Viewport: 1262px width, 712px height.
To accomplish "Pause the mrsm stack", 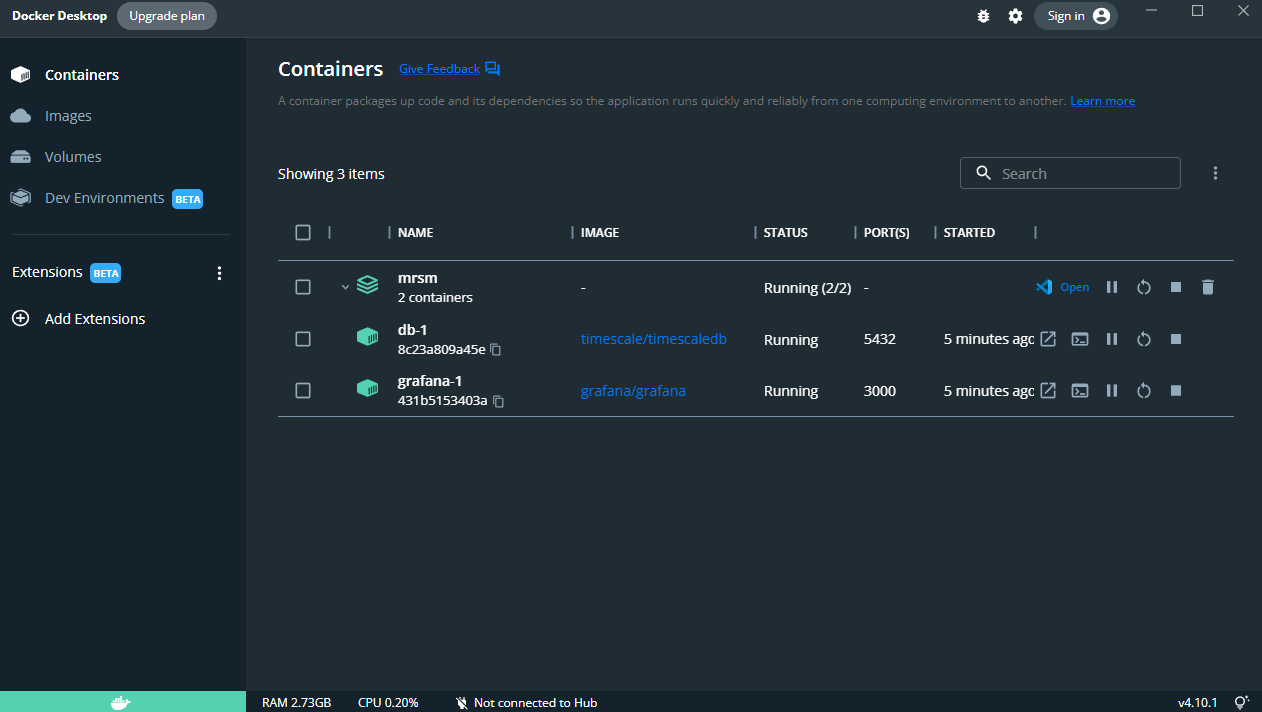I will pyautogui.click(x=1111, y=287).
